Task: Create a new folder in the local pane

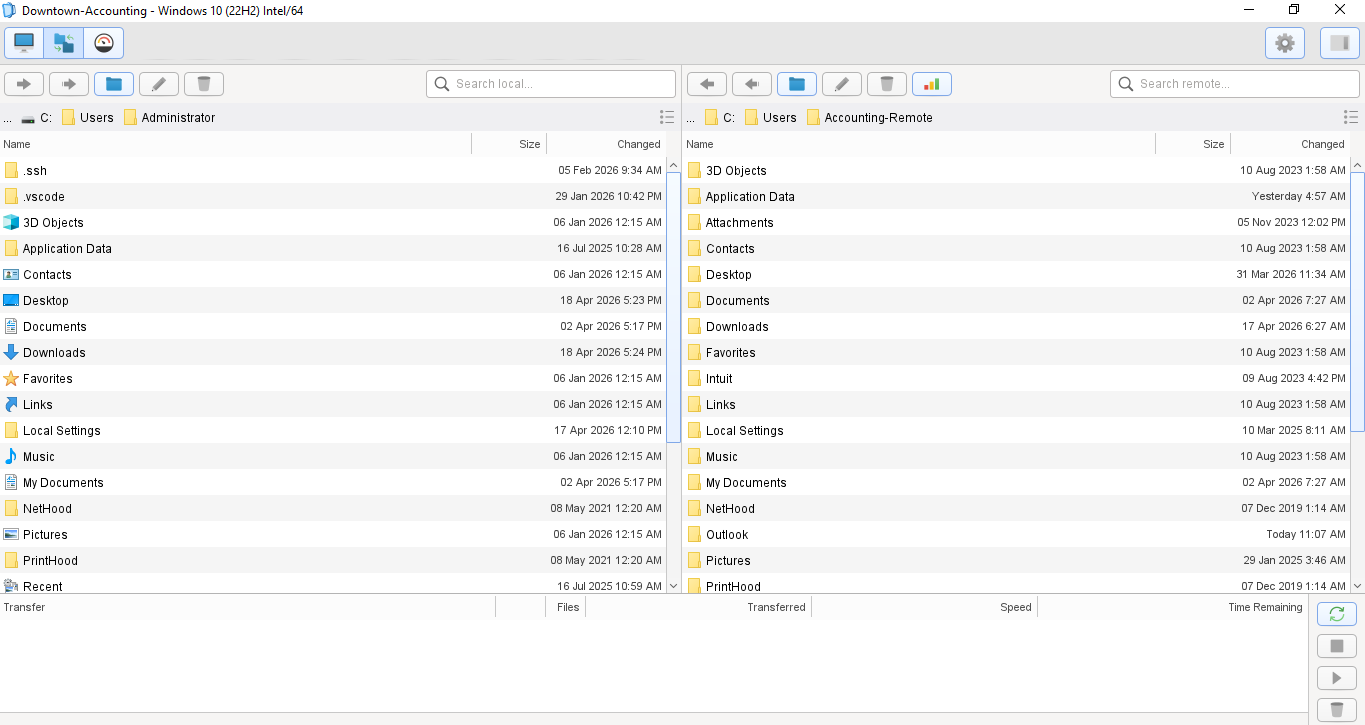Action: click(113, 84)
